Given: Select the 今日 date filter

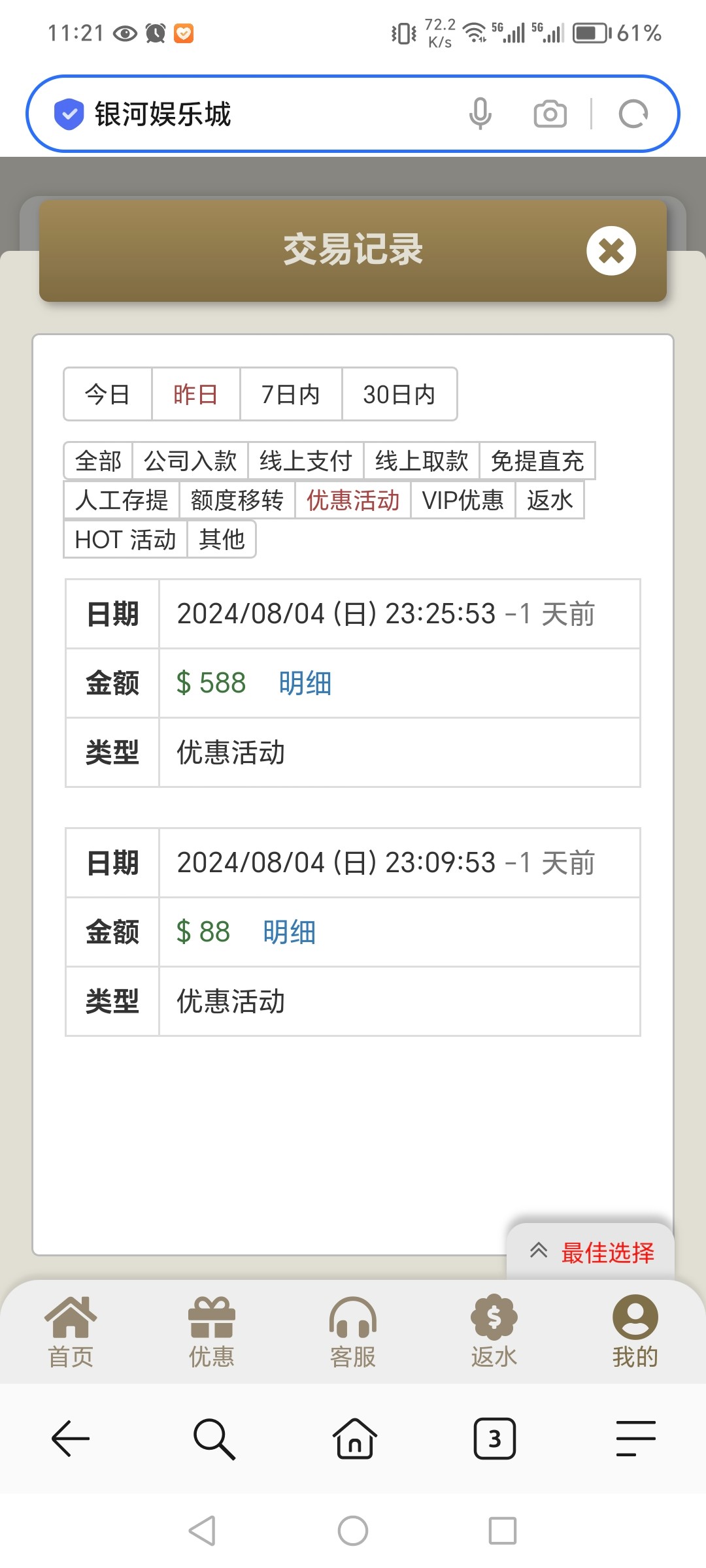Looking at the screenshot, I should pyautogui.click(x=107, y=395).
